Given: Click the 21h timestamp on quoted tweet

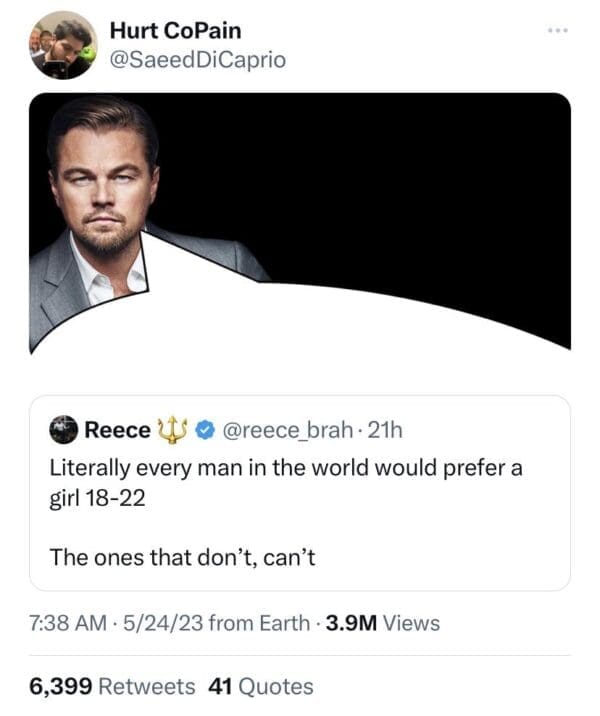Looking at the screenshot, I should [384, 431].
